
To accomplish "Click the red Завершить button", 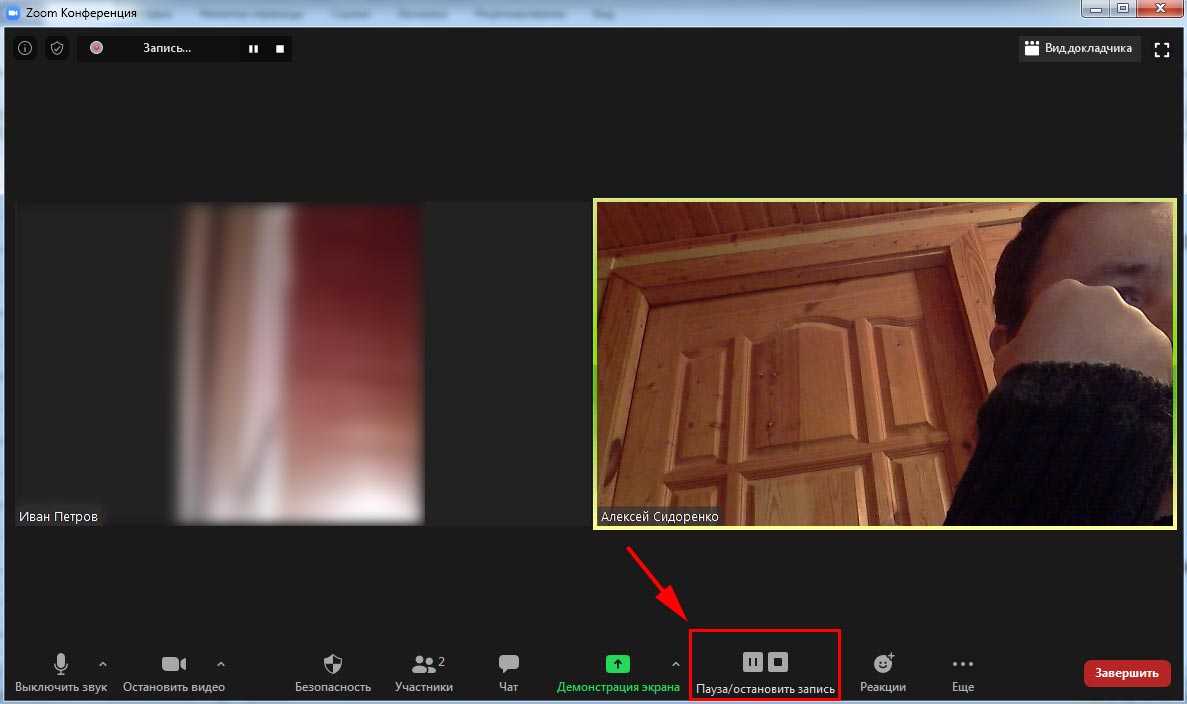I will tap(1126, 673).
